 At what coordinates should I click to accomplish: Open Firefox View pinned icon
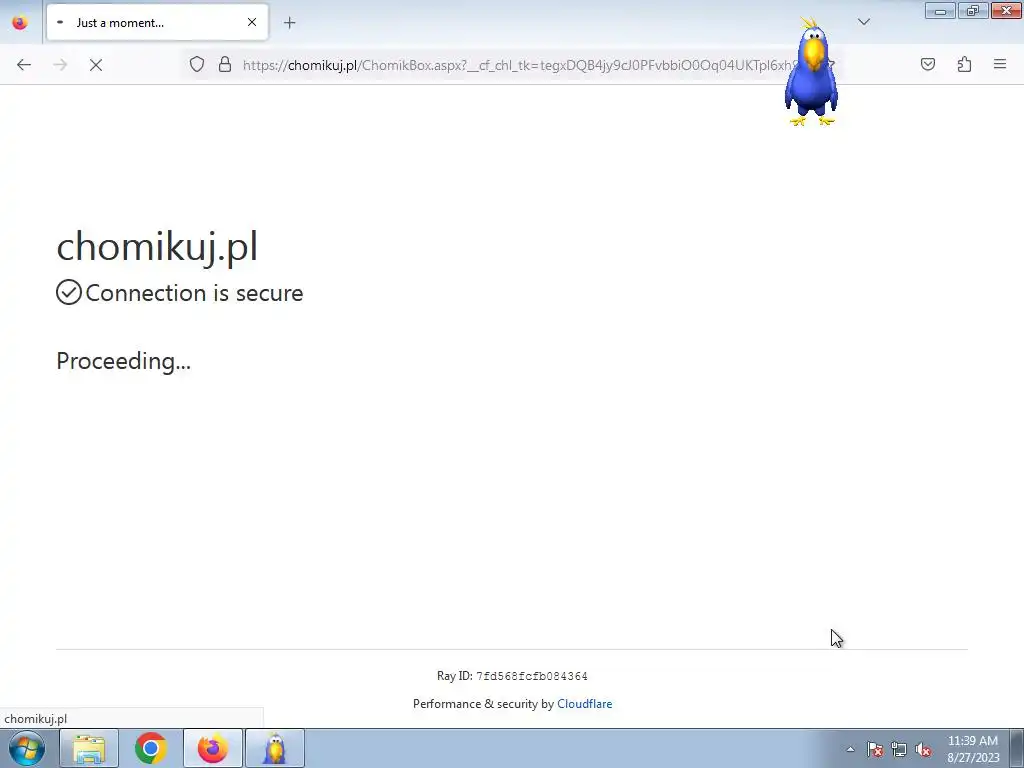20,23
